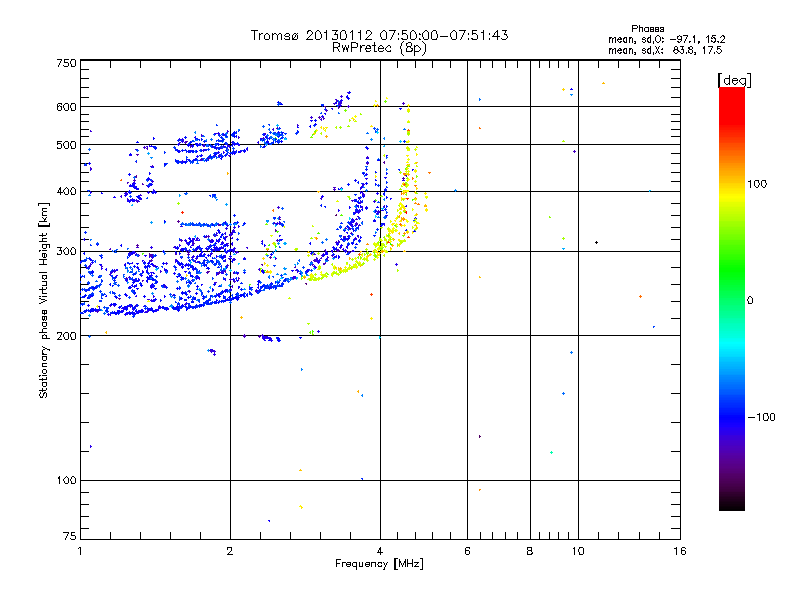Click the '2' frequency tick label
This screenshot has width=800, height=600.
point(230,551)
